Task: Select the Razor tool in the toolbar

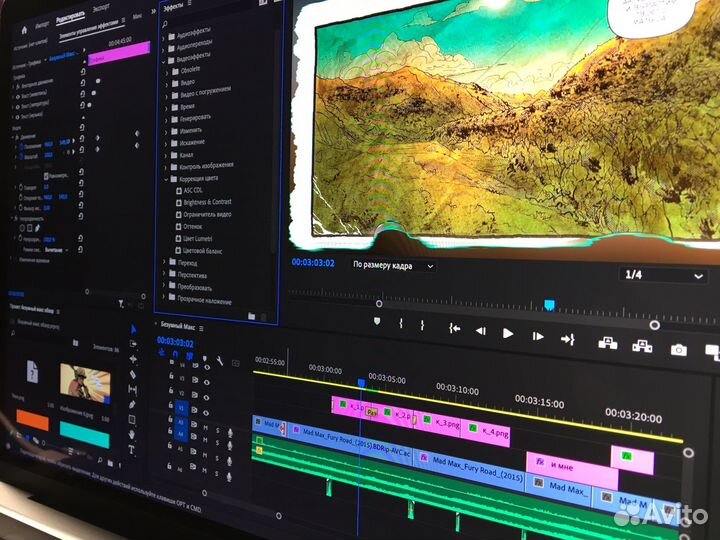Action: (132, 375)
